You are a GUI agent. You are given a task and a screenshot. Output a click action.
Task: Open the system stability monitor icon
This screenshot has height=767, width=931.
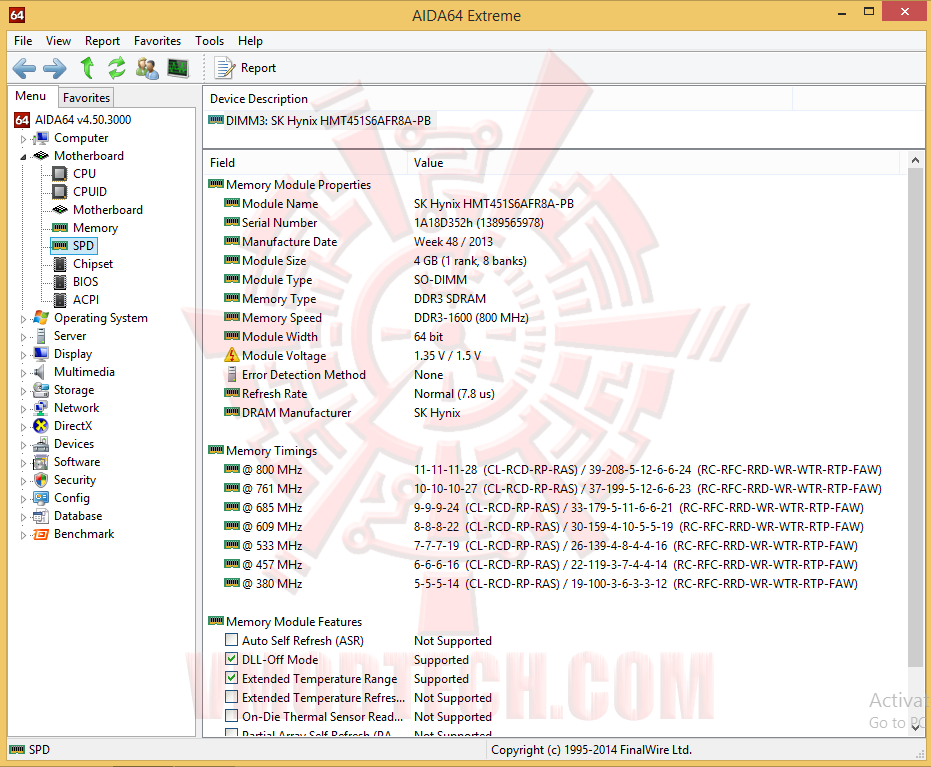[x=178, y=68]
